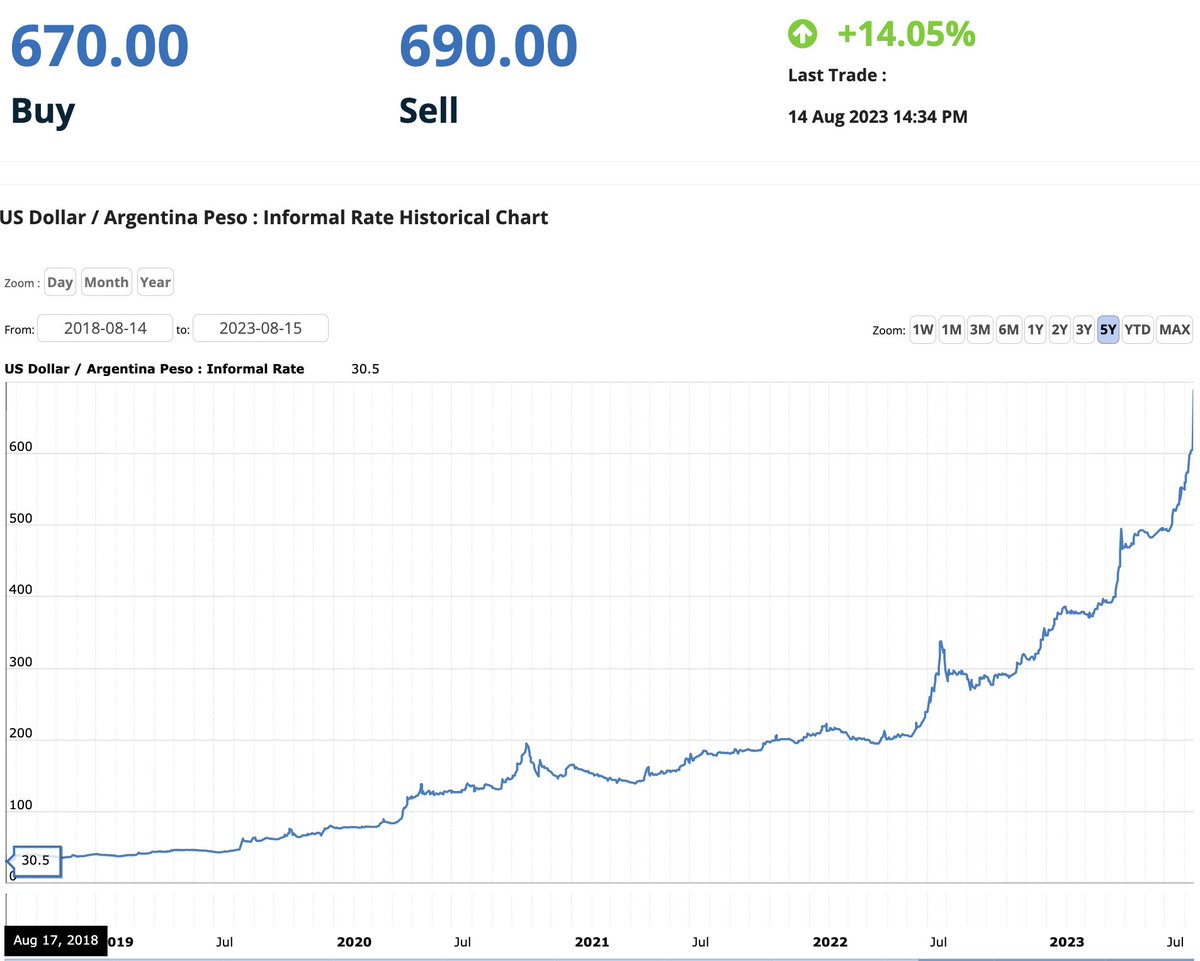The image size is (1200, 961).
Task: Set chart zoom to Year
Action: pyautogui.click(x=155, y=282)
